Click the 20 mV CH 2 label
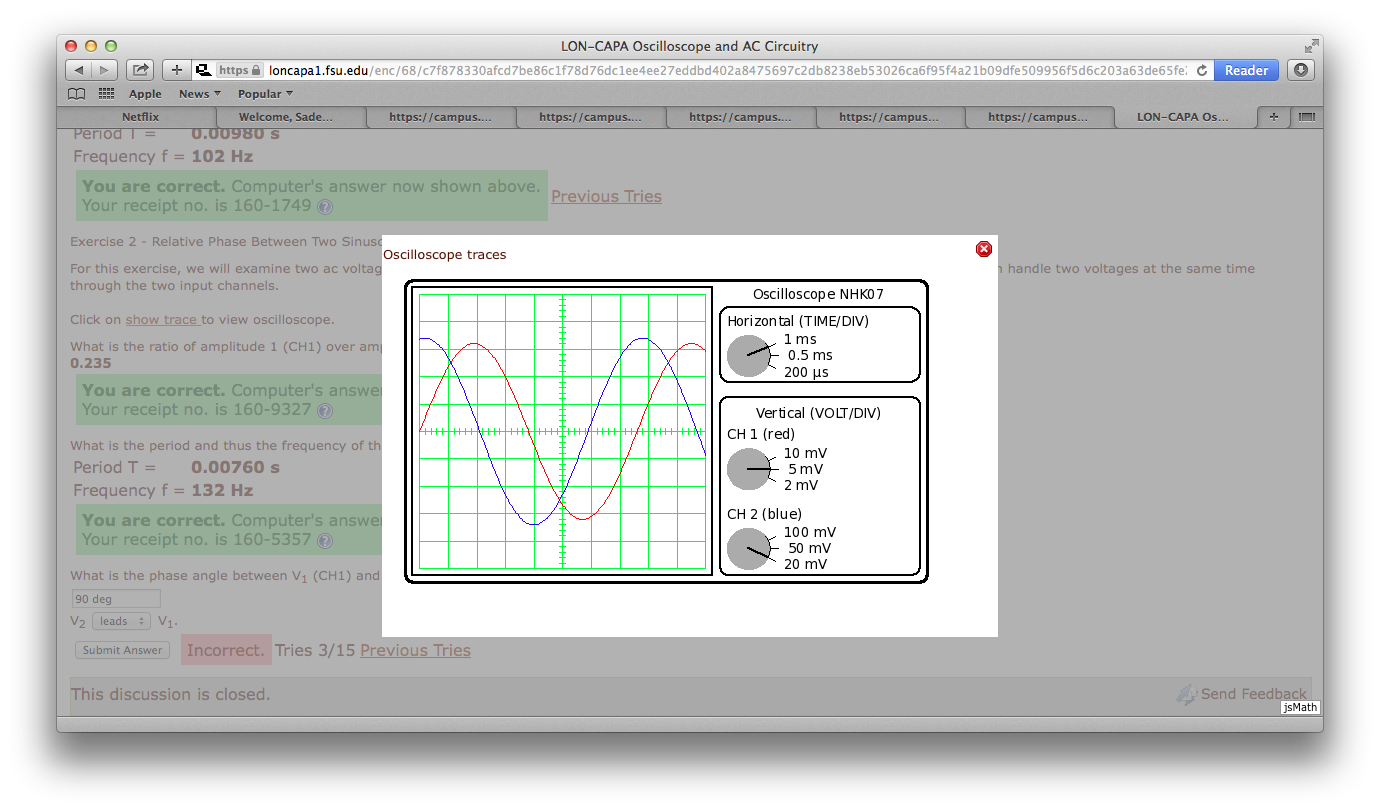 pyautogui.click(x=805, y=564)
